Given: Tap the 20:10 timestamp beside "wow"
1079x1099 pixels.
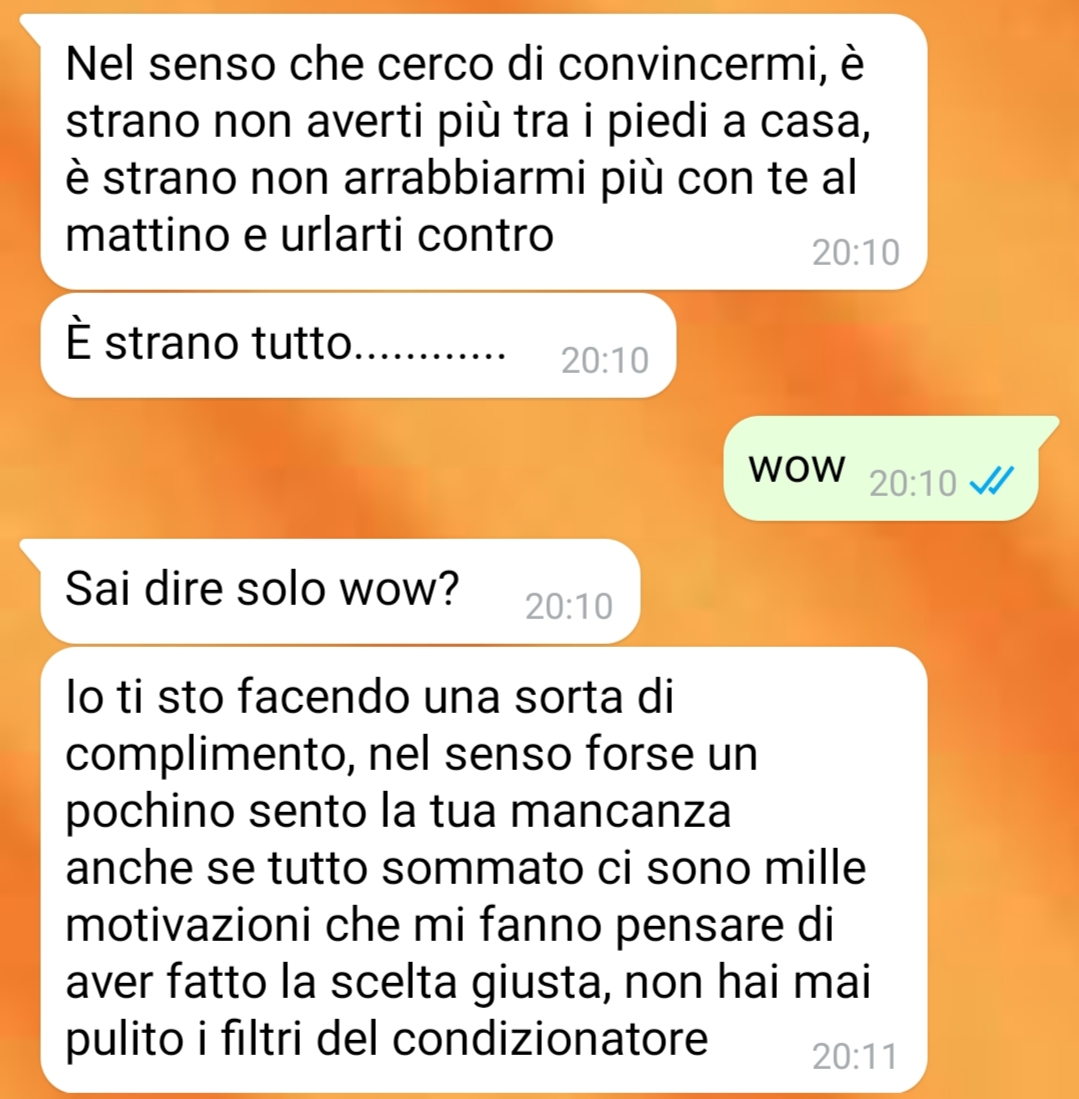Looking at the screenshot, I should pyautogui.click(x=913, y=483).
